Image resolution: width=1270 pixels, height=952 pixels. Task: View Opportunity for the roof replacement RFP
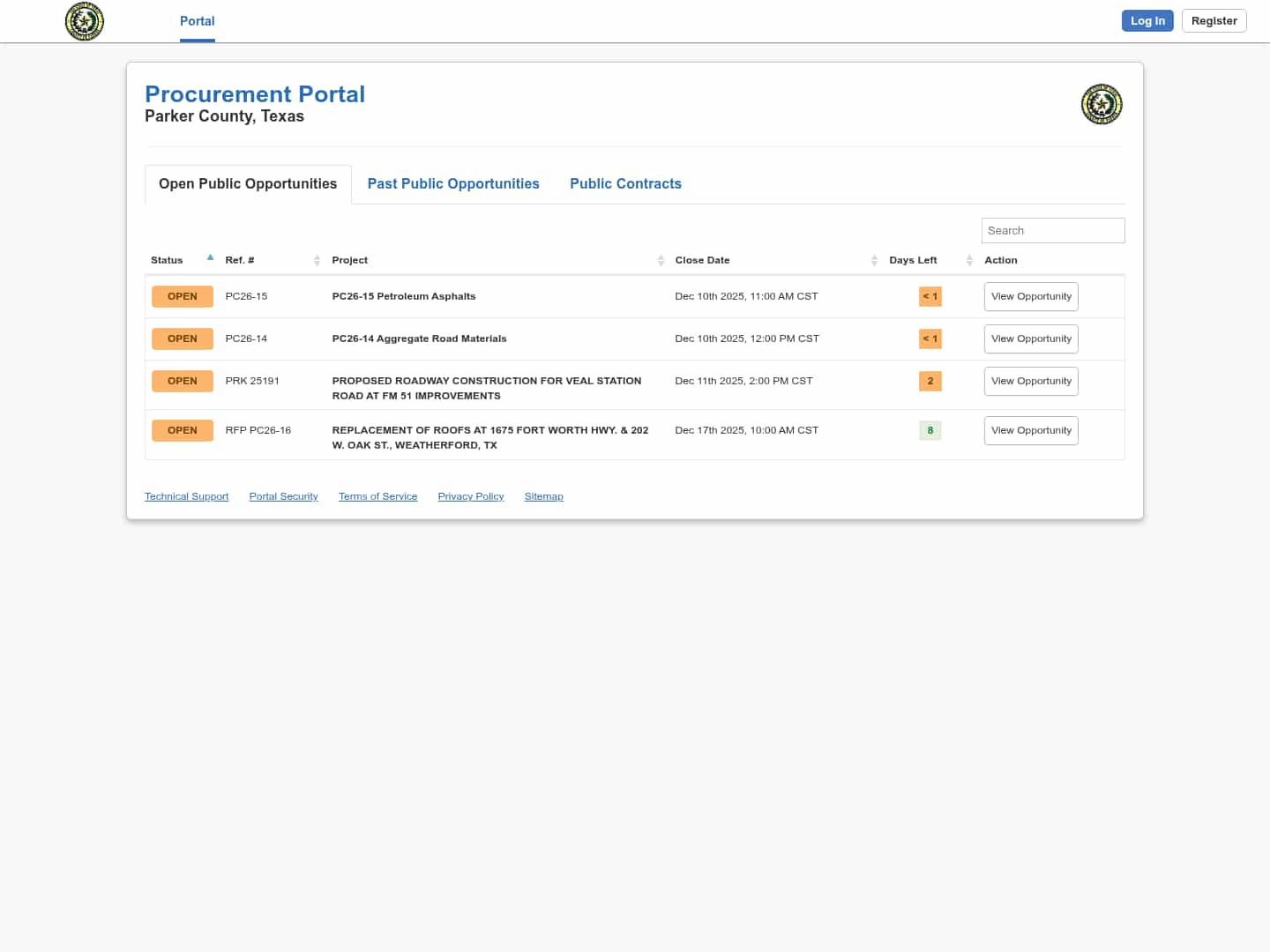[x=1030, y=430]
